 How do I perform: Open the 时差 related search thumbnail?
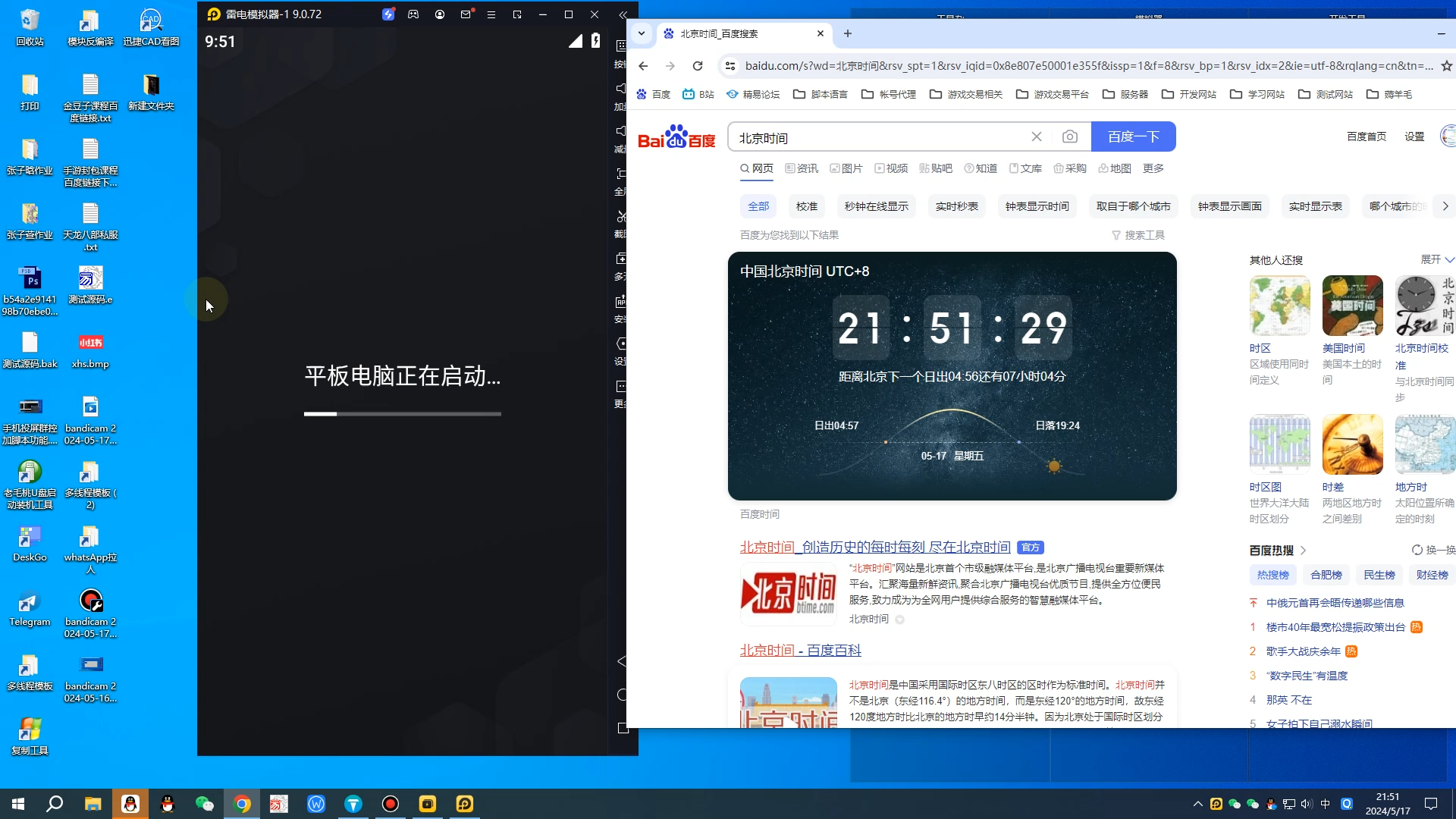pos(1353,444)
